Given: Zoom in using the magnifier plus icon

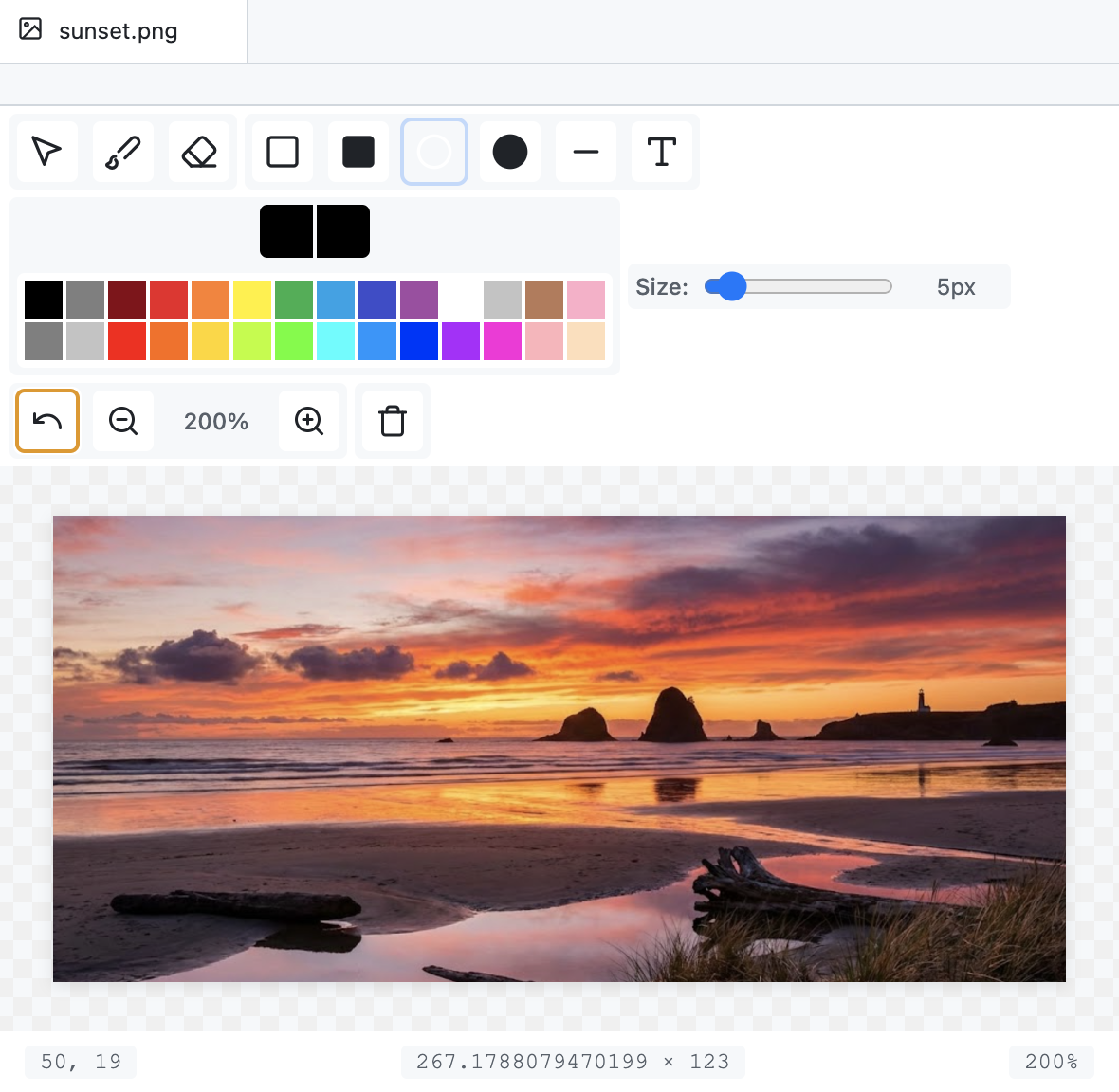Looking at the screenshot, I should (310, 421).
